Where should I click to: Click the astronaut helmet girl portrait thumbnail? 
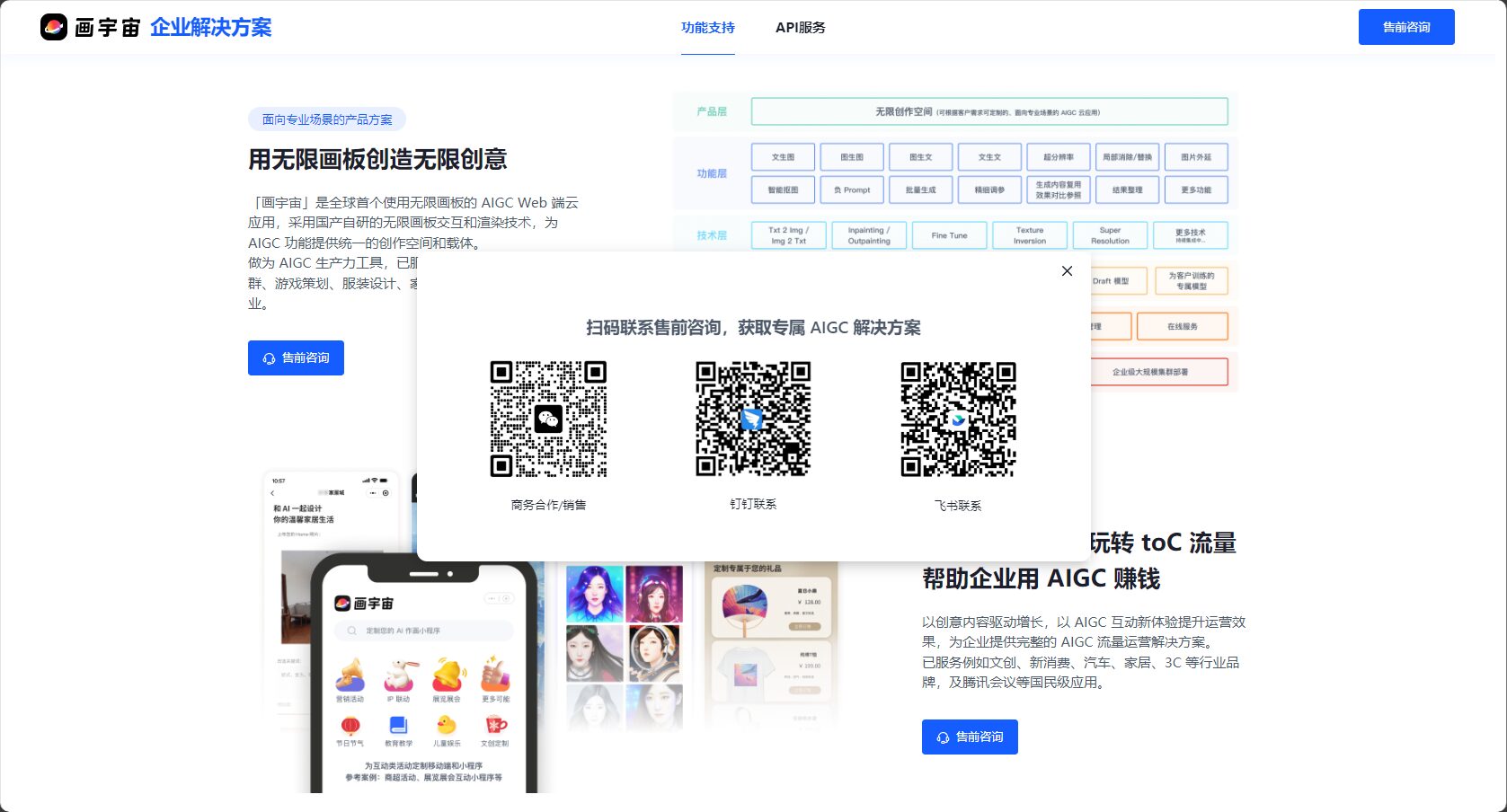[x=654, y=653]
